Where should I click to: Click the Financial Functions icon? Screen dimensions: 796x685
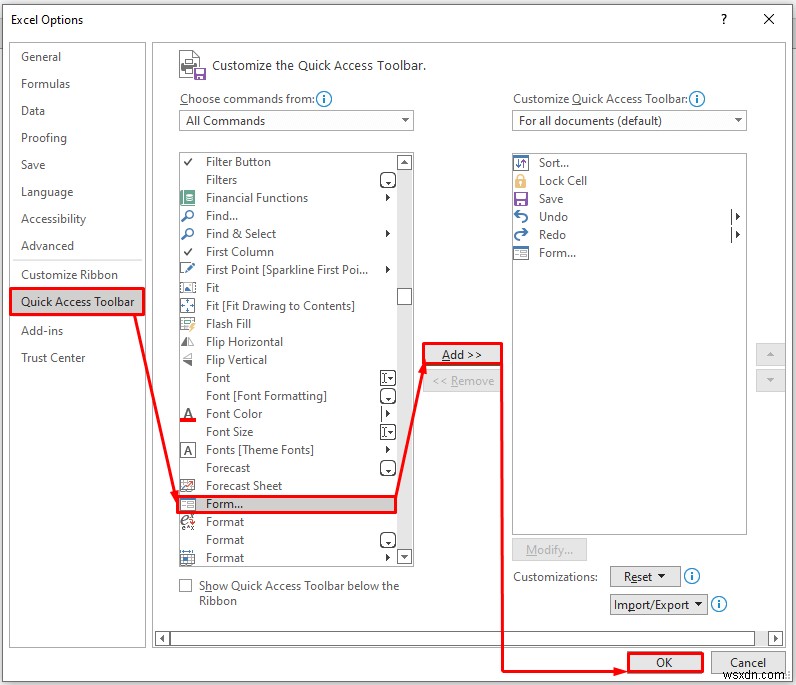[188, 198]
